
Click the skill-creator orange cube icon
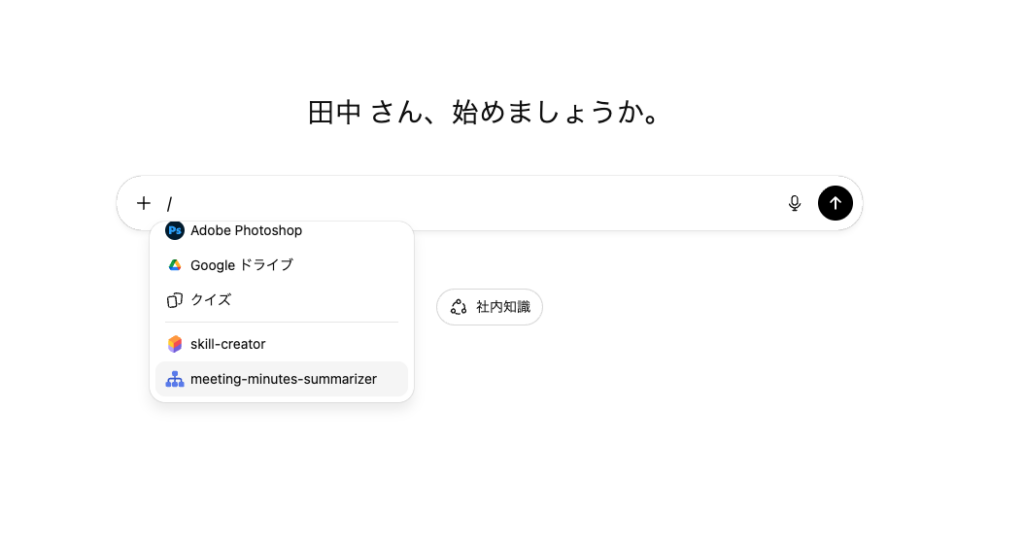click(175, 344)
